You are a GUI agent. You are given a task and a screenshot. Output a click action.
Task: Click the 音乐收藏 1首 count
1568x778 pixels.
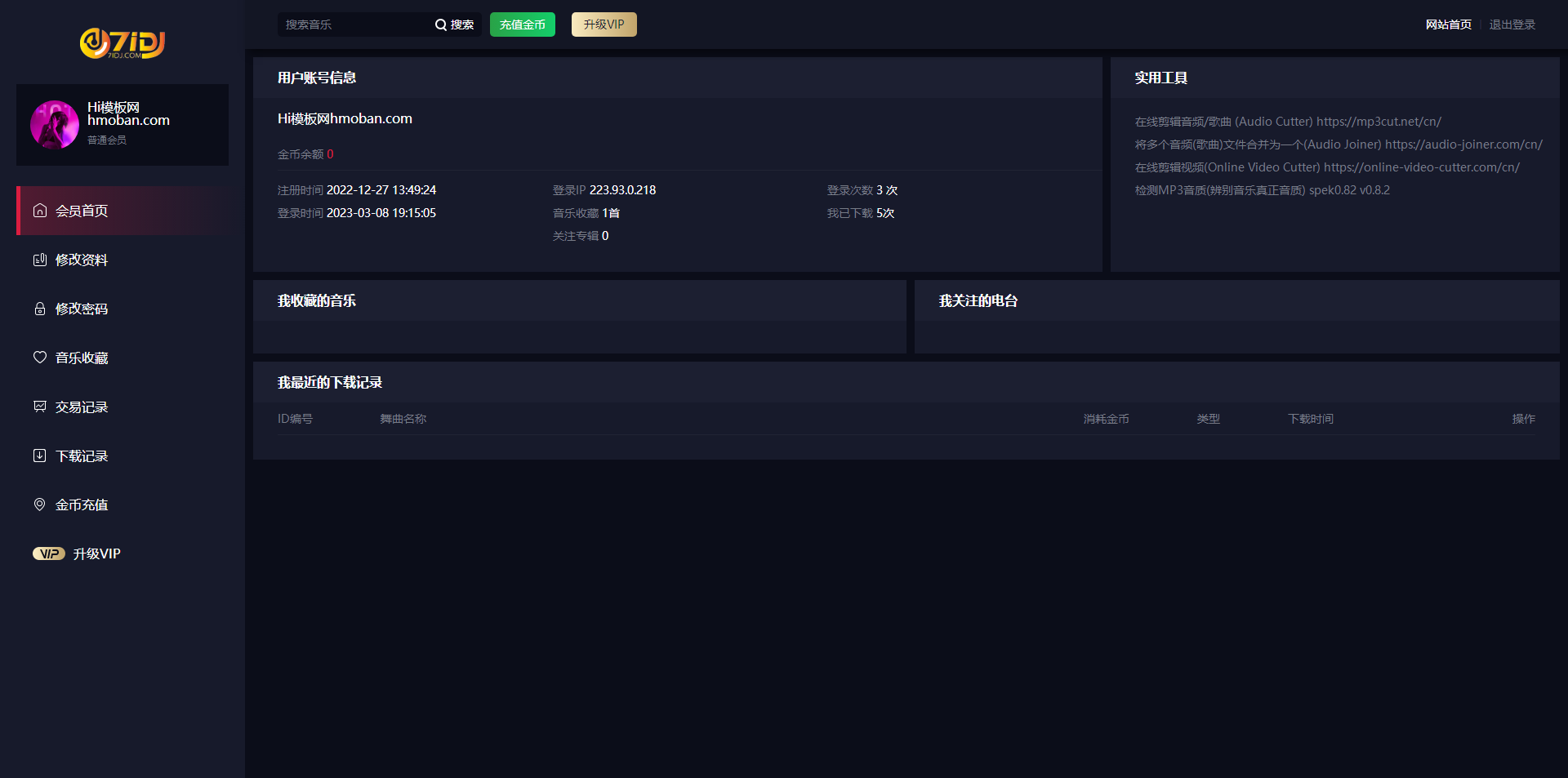pyautogui.click(x=586, y=213)
